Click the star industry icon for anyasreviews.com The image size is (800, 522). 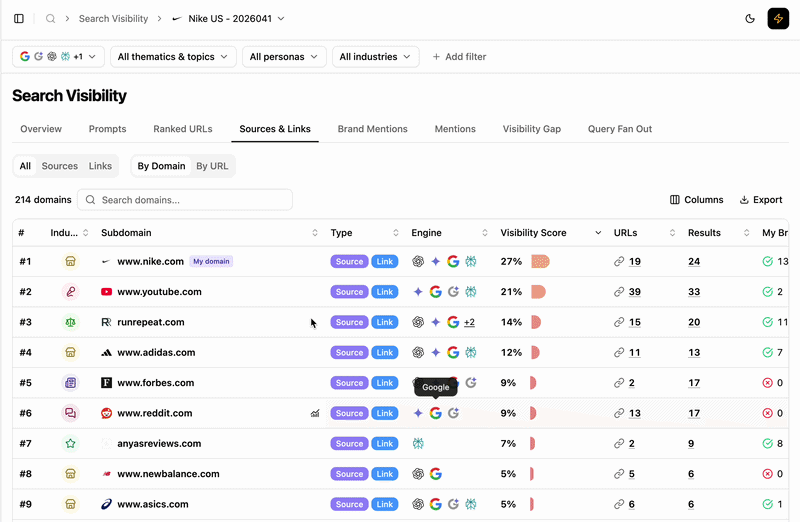pos(70,443)
